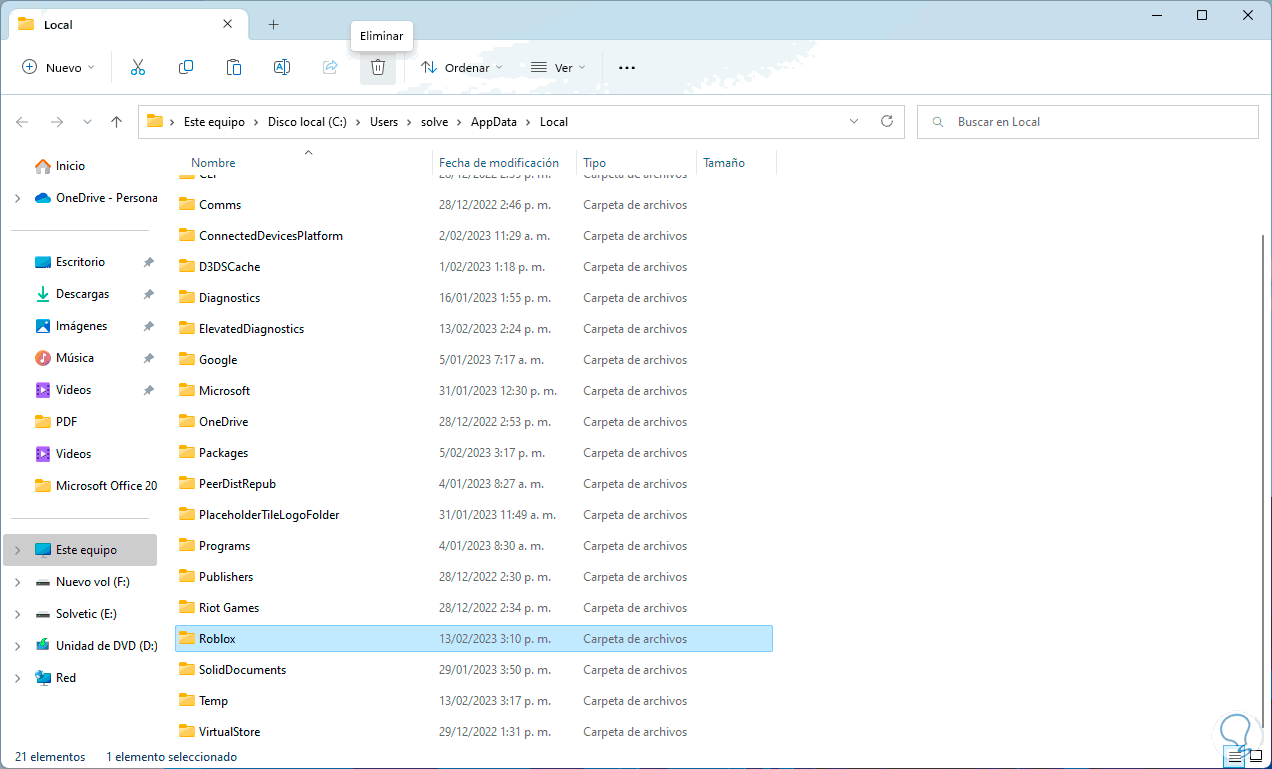Select Descargas in the navigation pane
This screenshot has width=1272, height=769.
(82, 294)
